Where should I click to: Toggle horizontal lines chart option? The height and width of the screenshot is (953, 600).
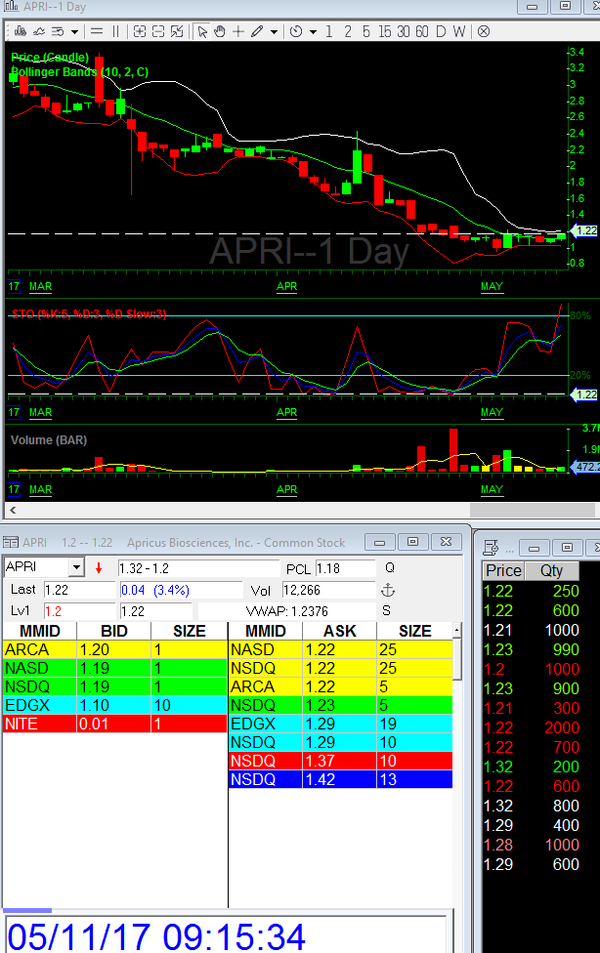[x=95, y=31]
